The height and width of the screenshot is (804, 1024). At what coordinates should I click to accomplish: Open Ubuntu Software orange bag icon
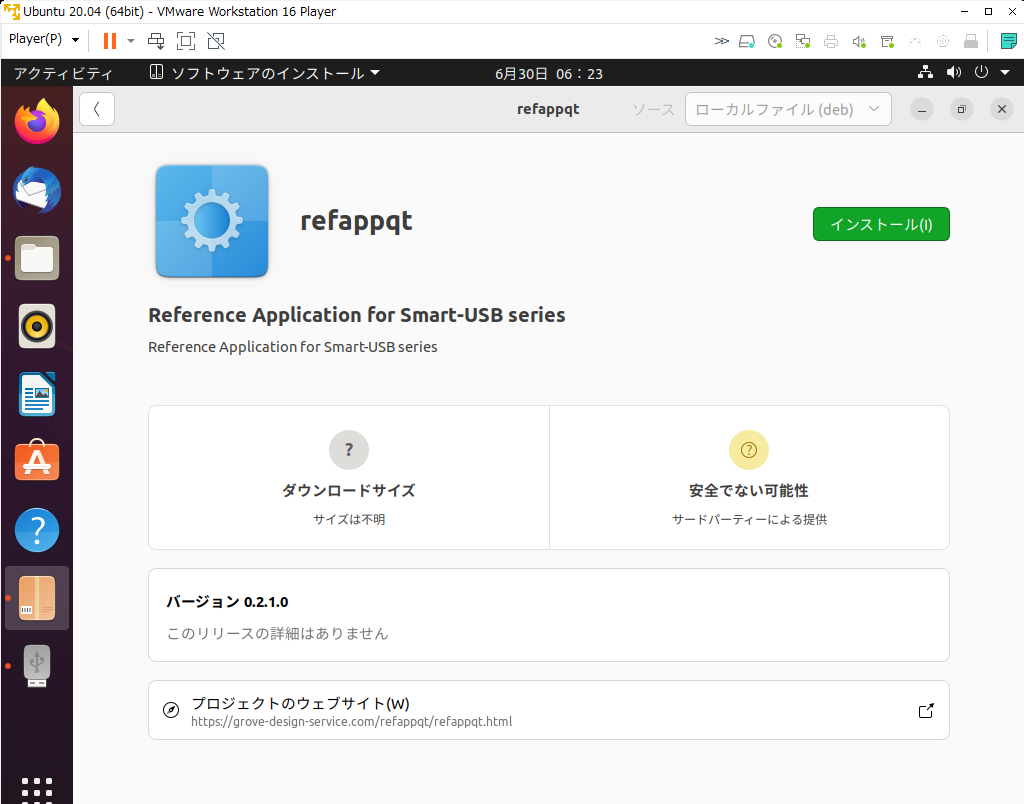point(37,460)
